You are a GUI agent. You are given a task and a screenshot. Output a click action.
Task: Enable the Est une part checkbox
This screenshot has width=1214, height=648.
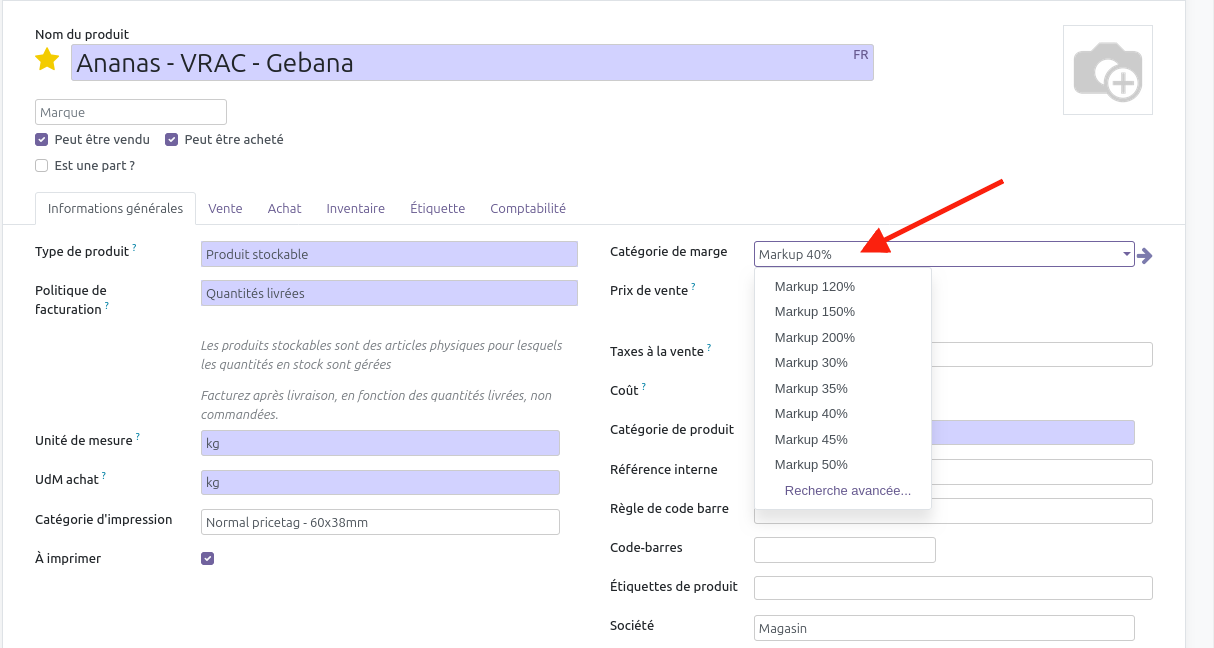click(42, 166)
